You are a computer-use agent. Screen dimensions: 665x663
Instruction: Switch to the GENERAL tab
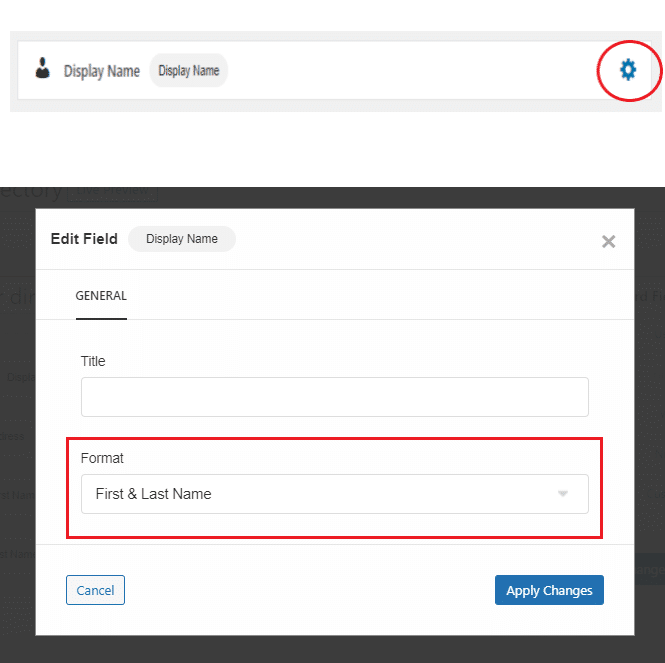tap(101, 296)
